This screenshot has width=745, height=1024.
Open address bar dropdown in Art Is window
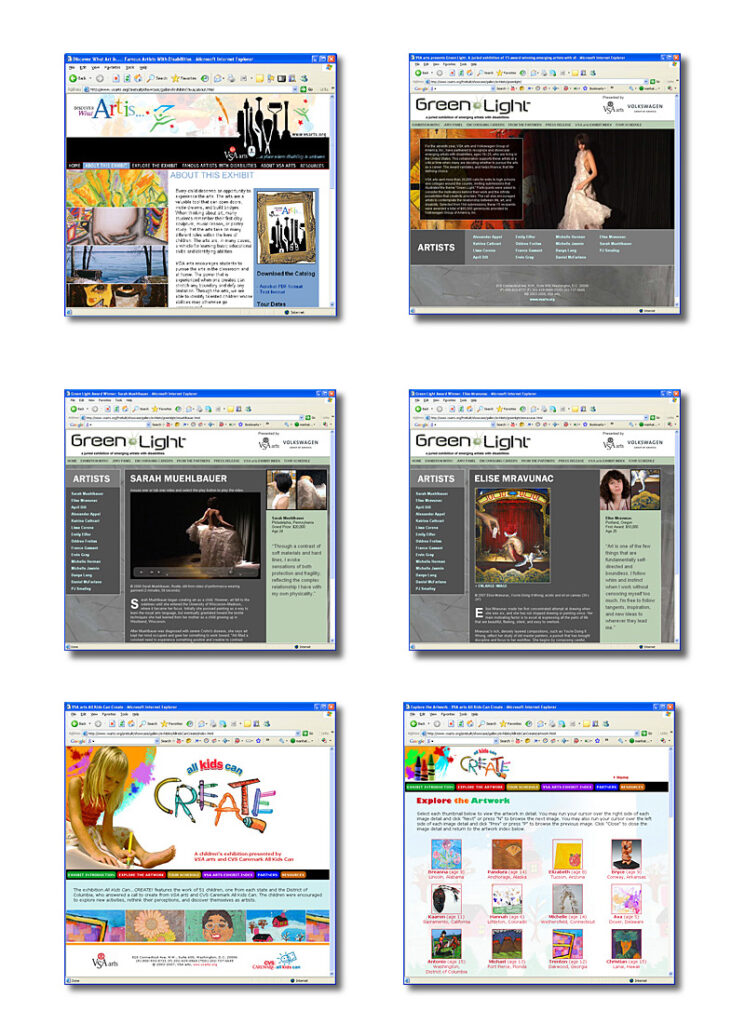[x=294, y=89]
